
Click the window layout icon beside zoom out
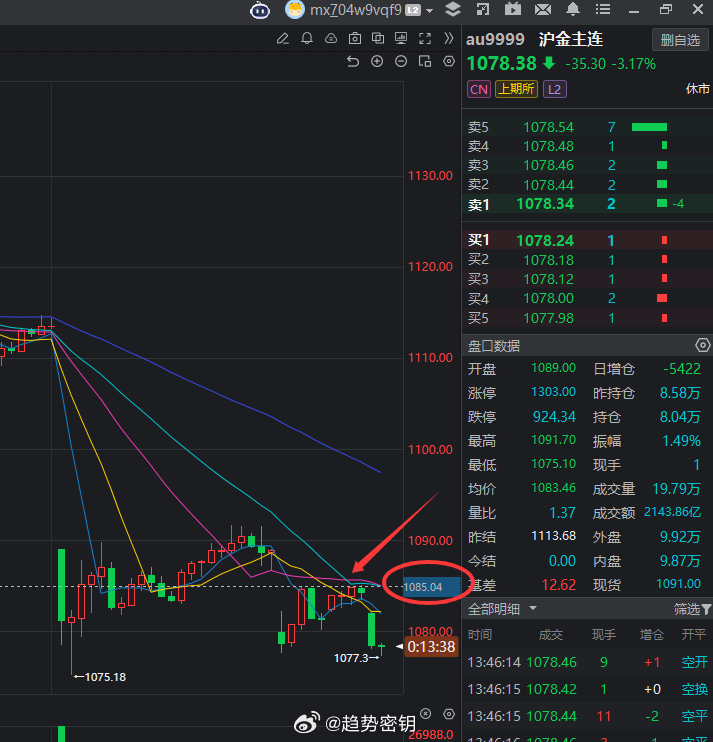pyautogui.click(x=425, y=61)
